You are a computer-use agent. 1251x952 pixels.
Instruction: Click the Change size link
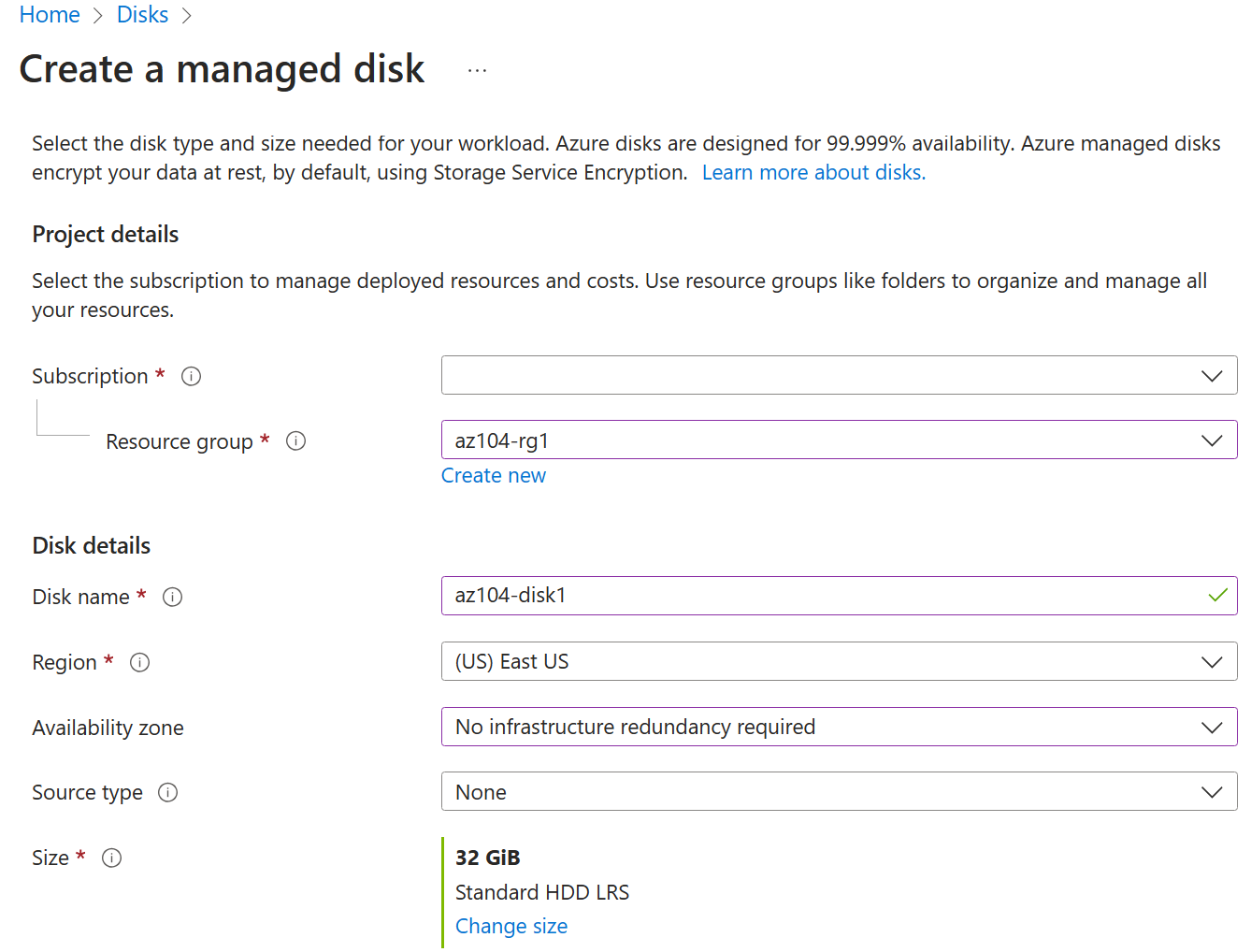coord(510,926)
